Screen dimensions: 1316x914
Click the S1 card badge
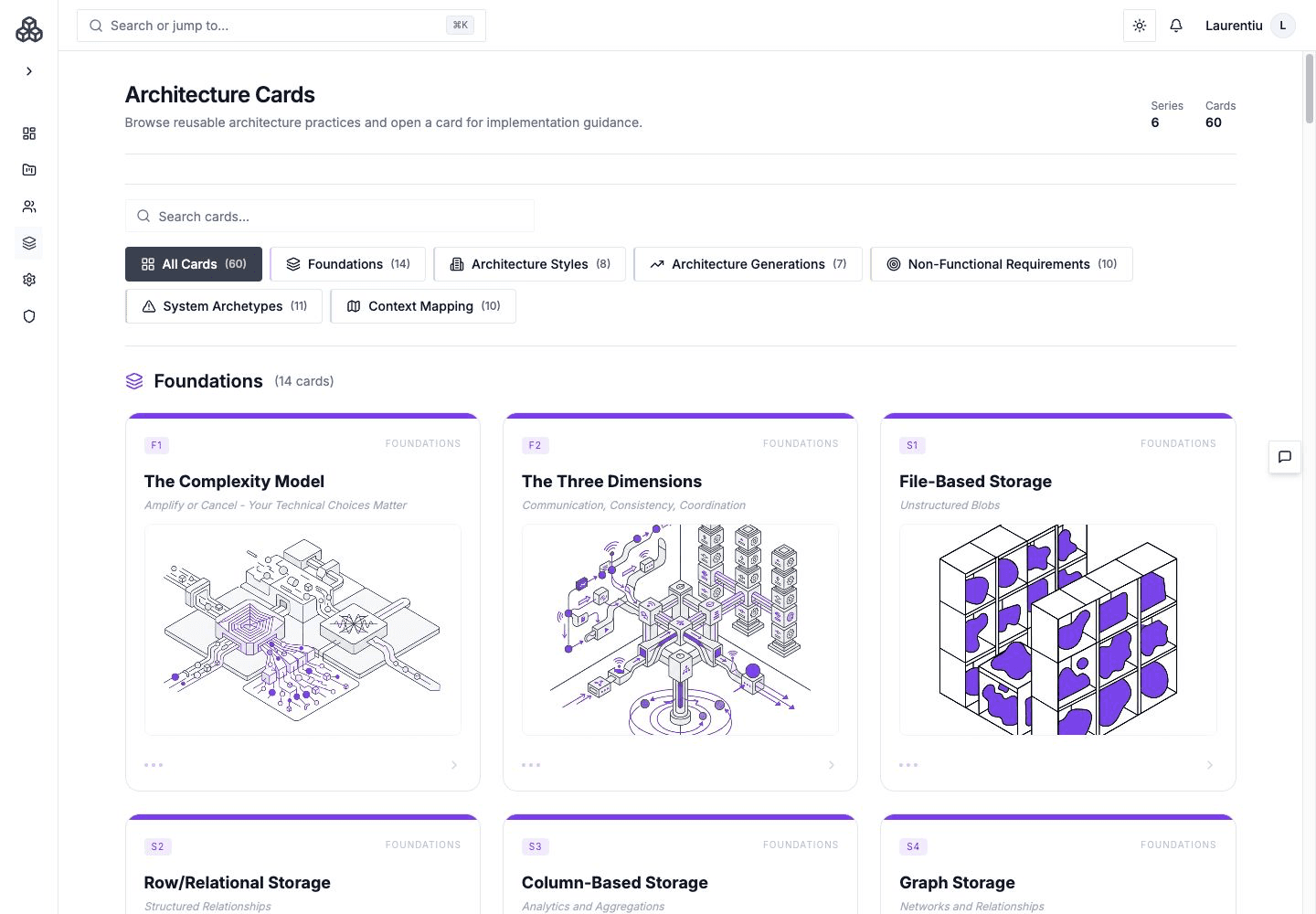click(x=912, y=445)
